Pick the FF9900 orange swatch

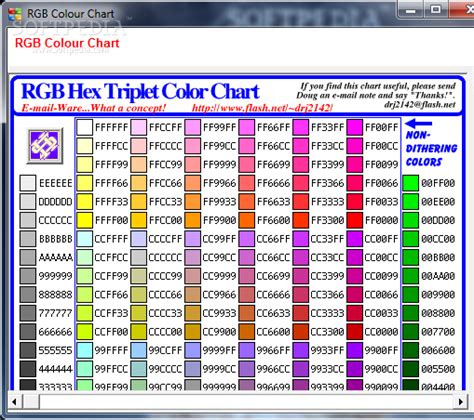(193, 220)
